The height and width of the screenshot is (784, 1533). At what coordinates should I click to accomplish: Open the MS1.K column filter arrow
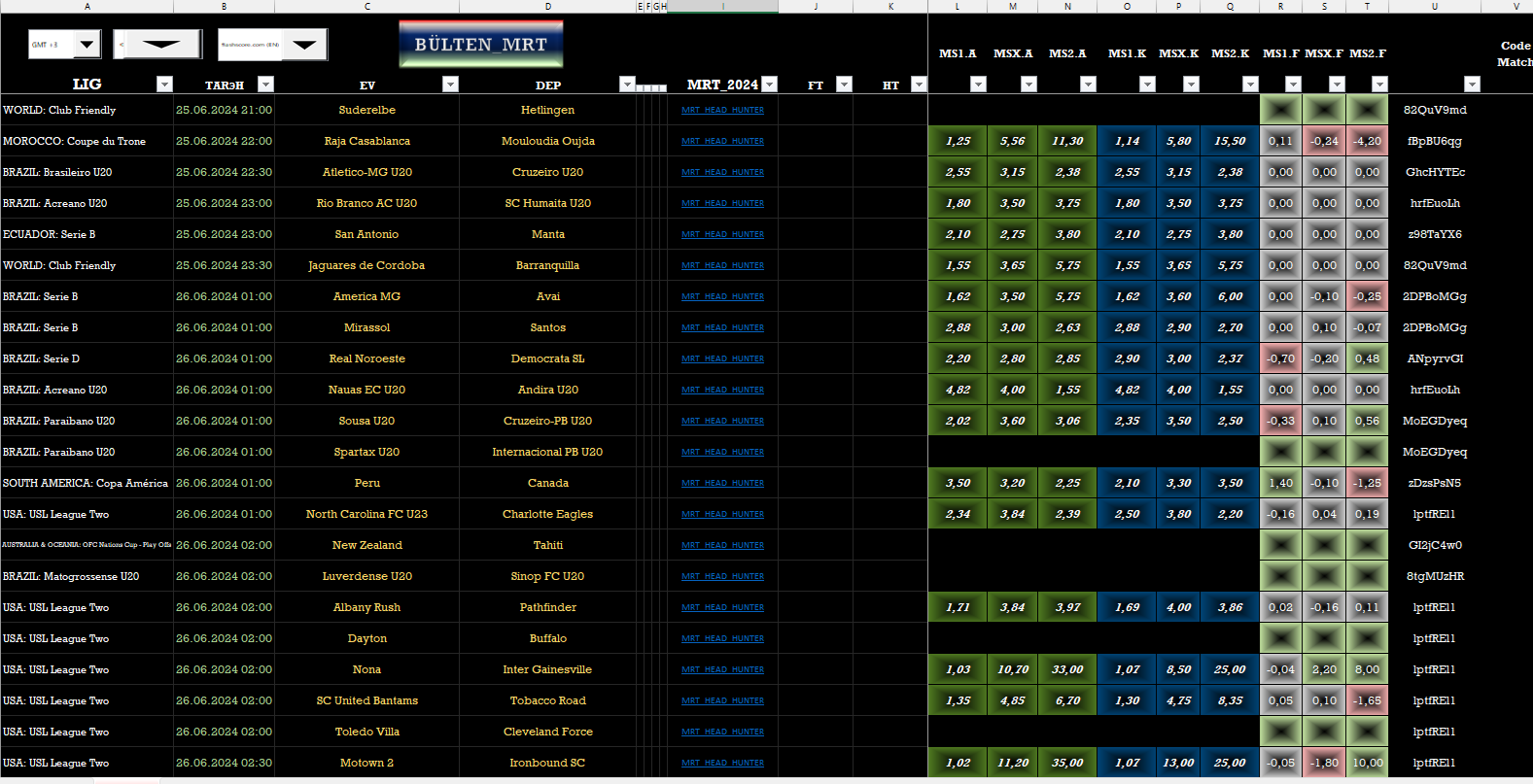click(1147, 85)
